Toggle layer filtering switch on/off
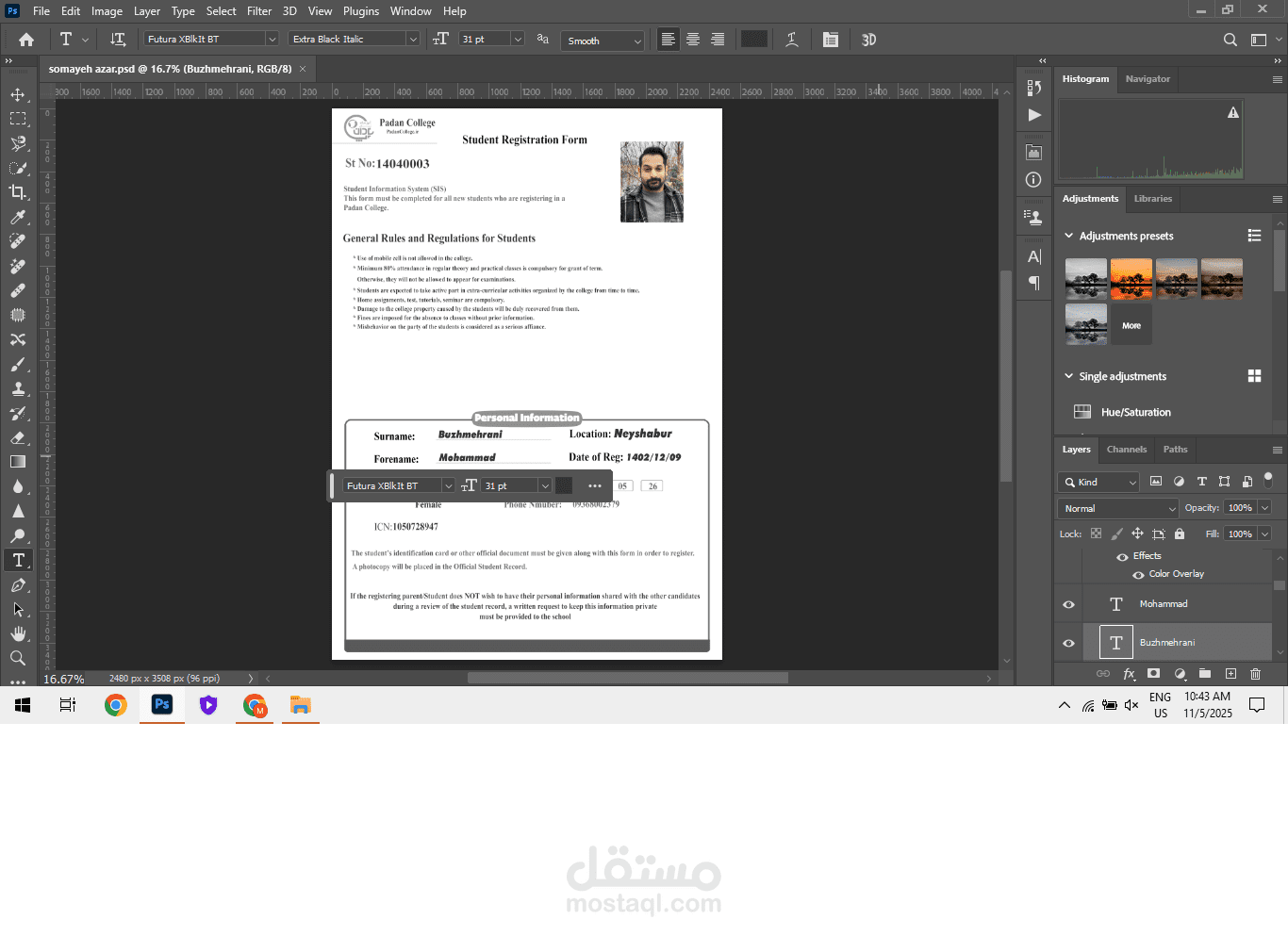This screenshot has height=936, width=1288. (1268, 480)
